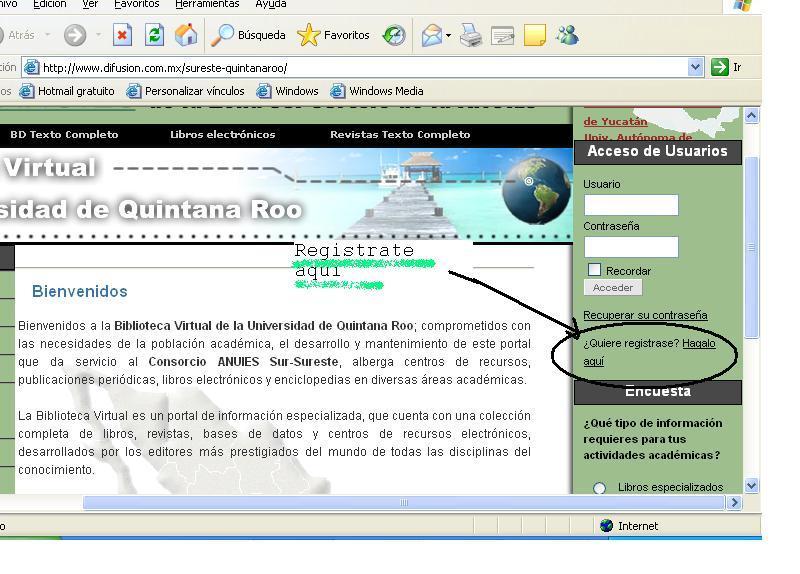The height and width of the screenshot is (574, 800).
Task: Click the Edit page icon
Action: point(503,35)
